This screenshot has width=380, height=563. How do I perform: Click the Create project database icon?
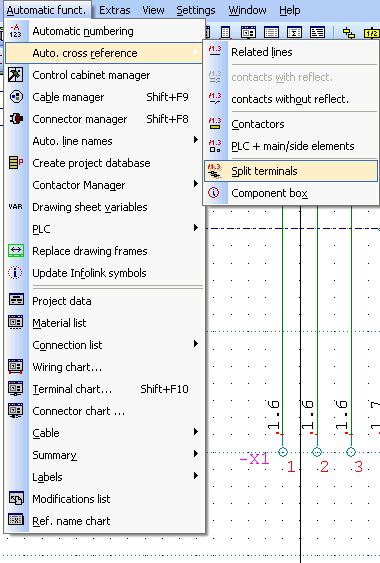click(x=16, y=163)
